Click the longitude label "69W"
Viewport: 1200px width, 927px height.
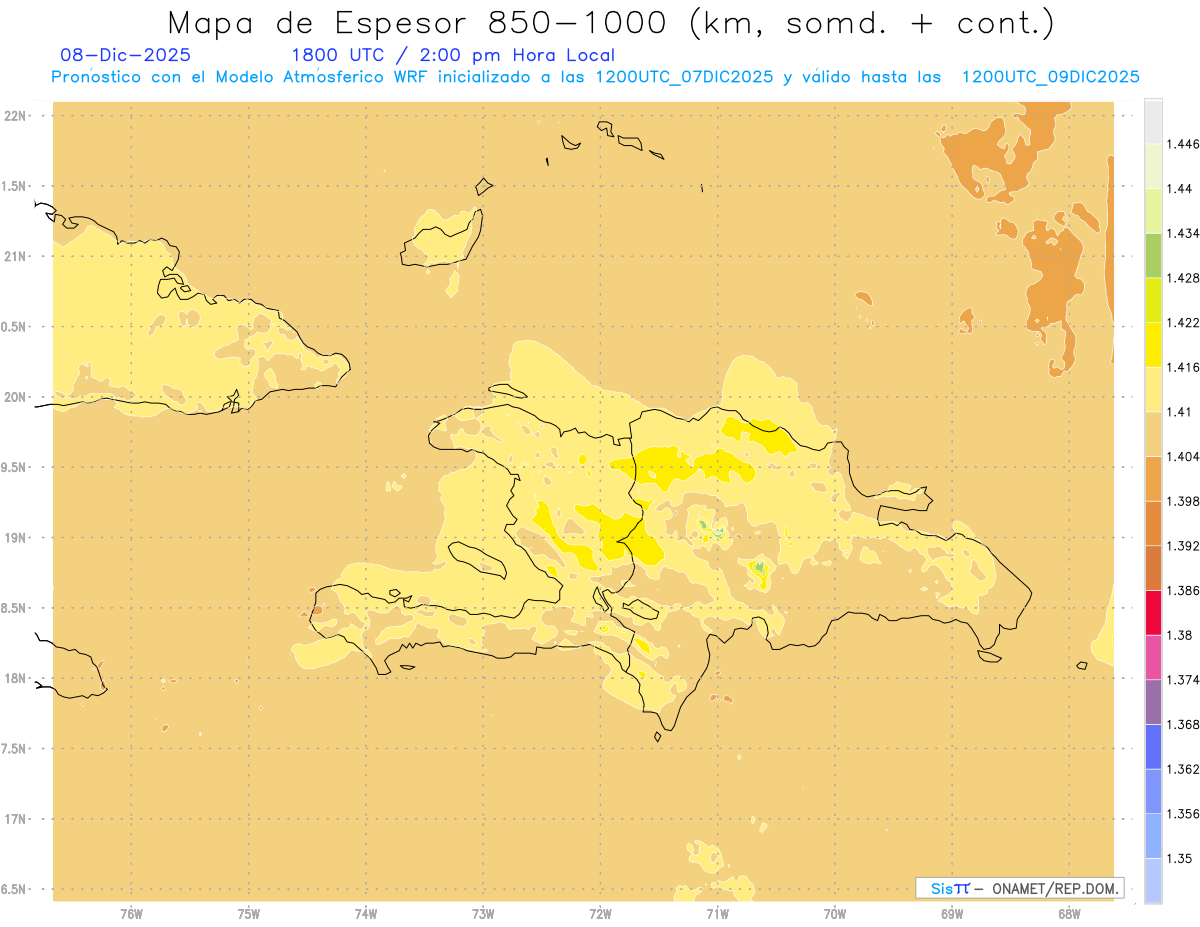pos(952,913)
